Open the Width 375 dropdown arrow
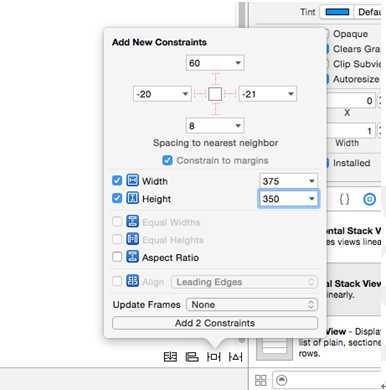This screenshot has height=390, width=386. point(312,181)
